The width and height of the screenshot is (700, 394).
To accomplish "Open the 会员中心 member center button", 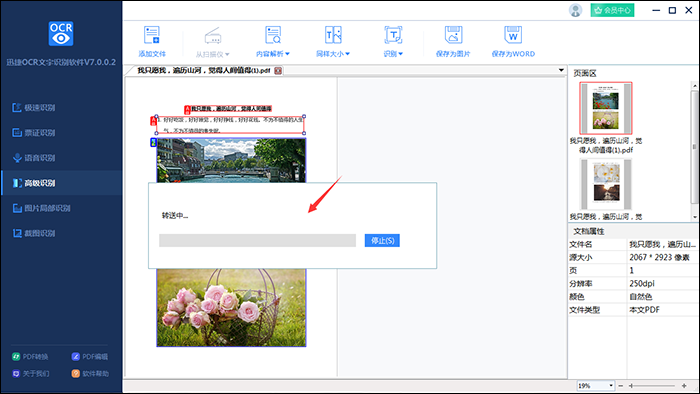I will pos(612,10).
